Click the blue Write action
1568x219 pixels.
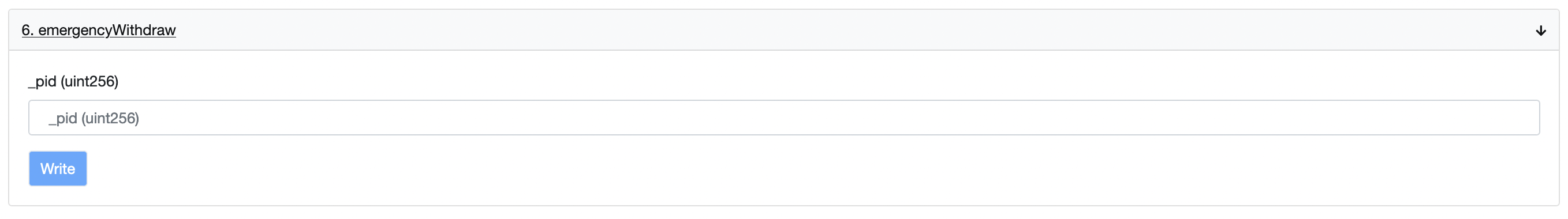point(58,168)
